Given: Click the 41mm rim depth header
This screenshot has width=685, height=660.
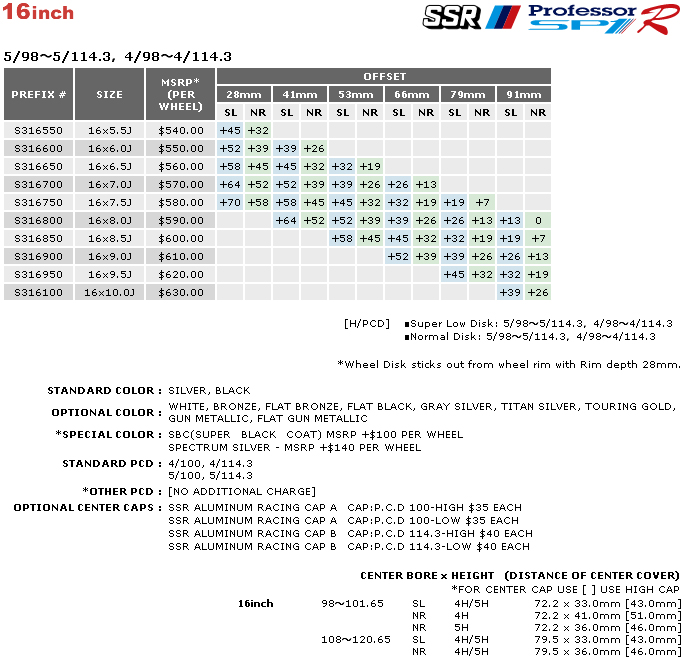Looking at the screenshot, I should (x=300, y=94).
